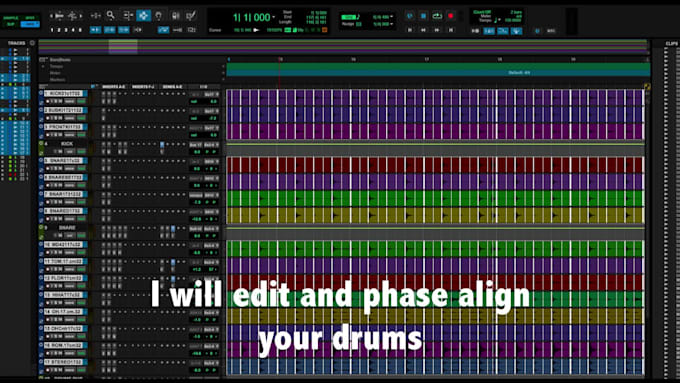Click the MIDI zoom icon

(x=72, y=16)
